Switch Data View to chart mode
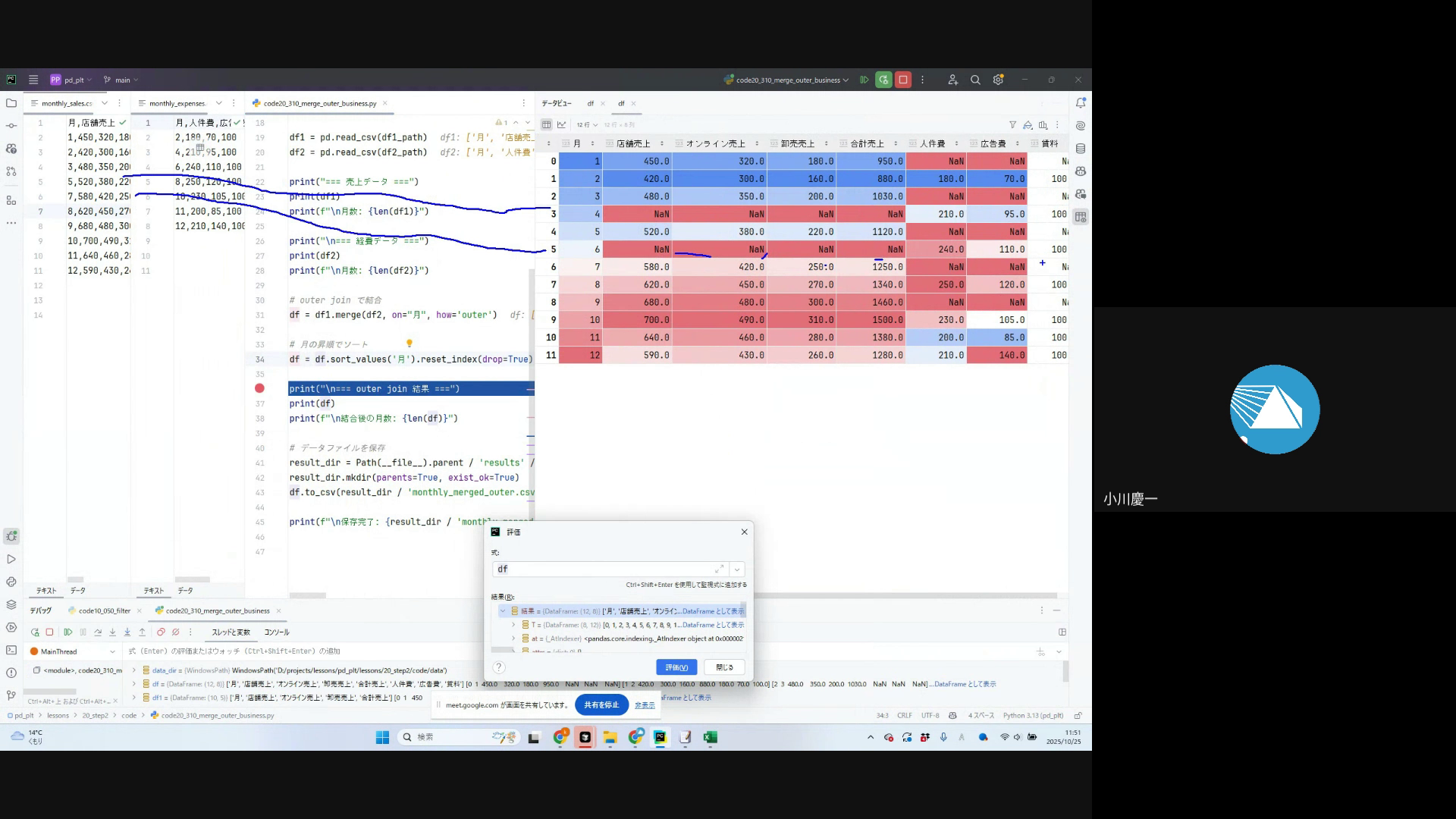Screen dimensions: 1456x819 [x=562, y=124]
